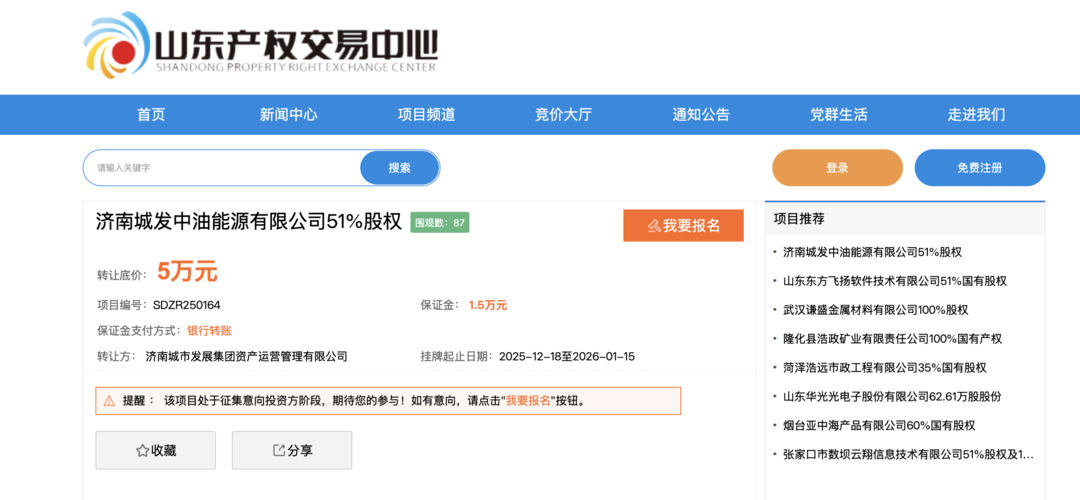The height and width of the screenshot is (500, 1080).
Task: Click the Shandong Property Right Exchange Center logo
Action: click(261, 46)
